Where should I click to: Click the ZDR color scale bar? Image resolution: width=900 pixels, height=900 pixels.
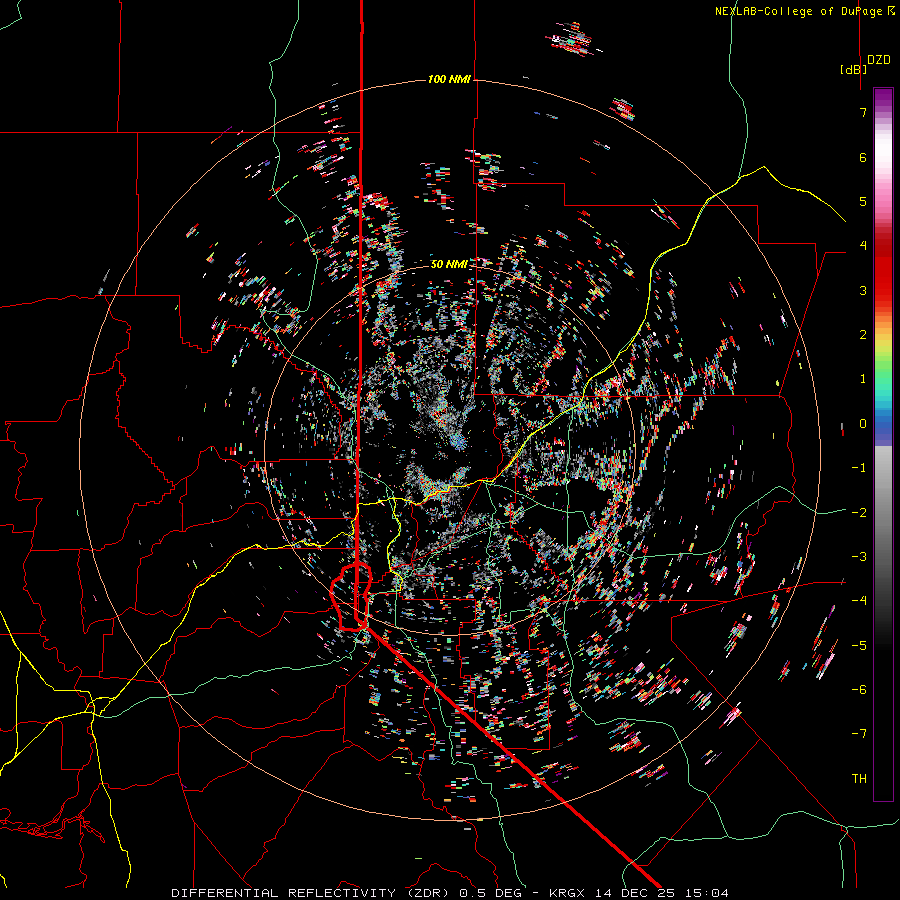(883, 444)
